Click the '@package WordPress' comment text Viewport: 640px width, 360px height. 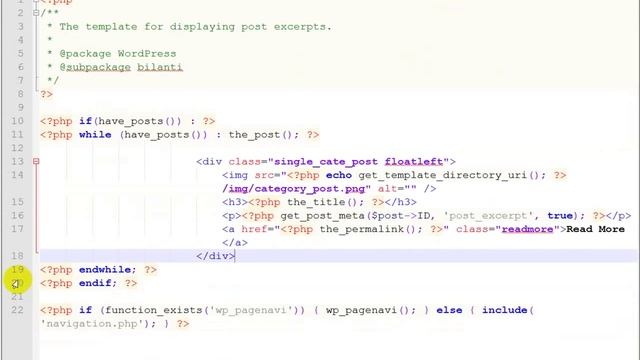click(118, 54)
